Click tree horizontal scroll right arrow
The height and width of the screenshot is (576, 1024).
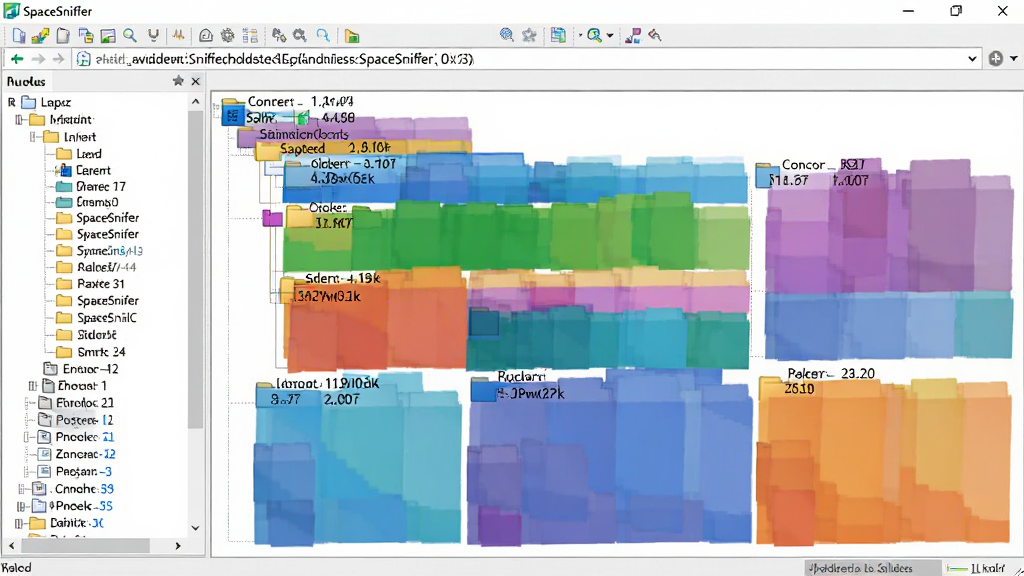coord(178,545)
